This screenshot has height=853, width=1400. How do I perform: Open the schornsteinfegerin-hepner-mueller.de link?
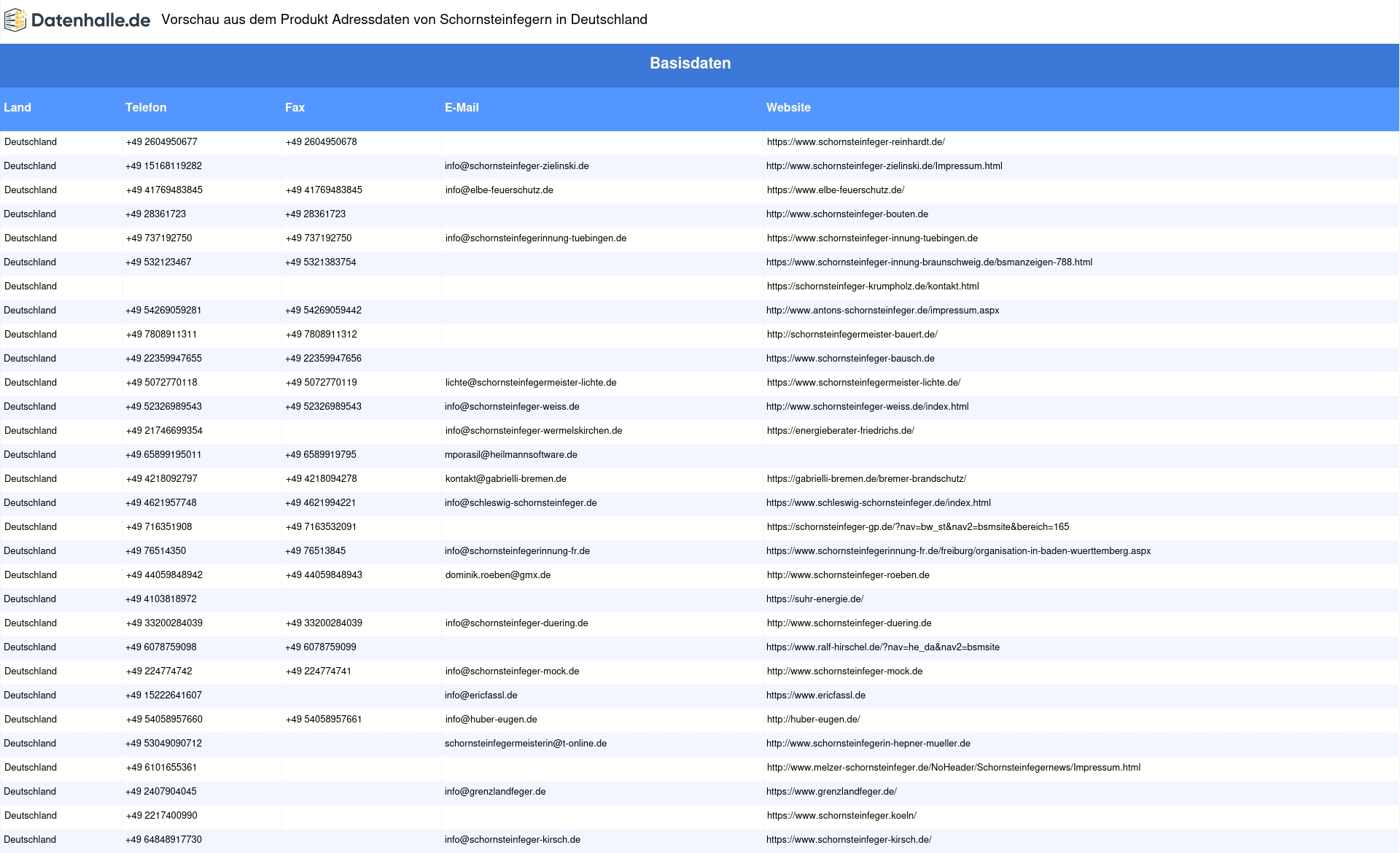[868, 744]
